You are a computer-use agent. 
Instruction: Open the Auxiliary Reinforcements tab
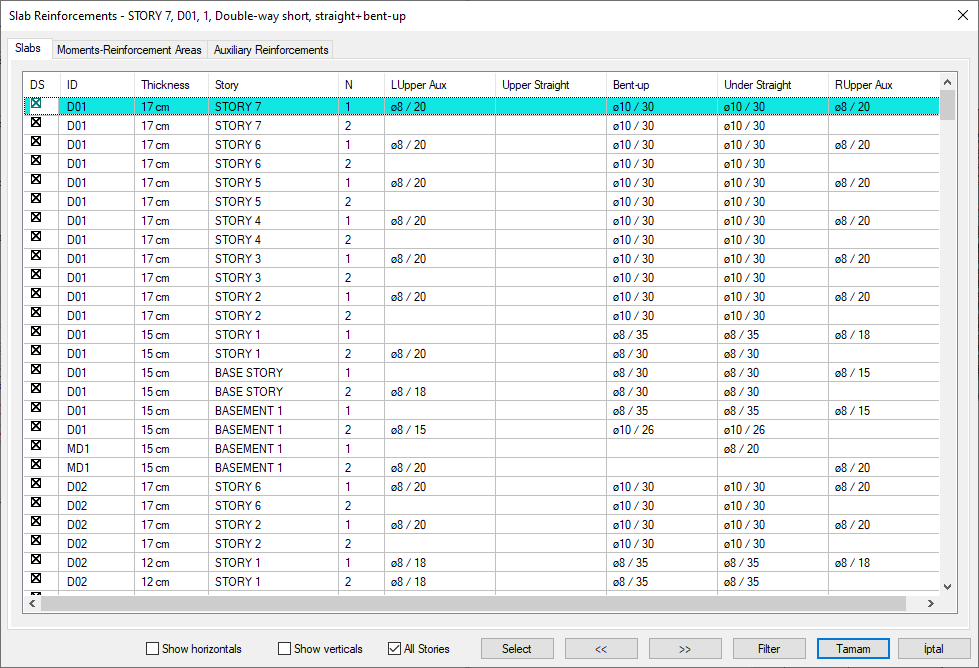coord(270,50)
